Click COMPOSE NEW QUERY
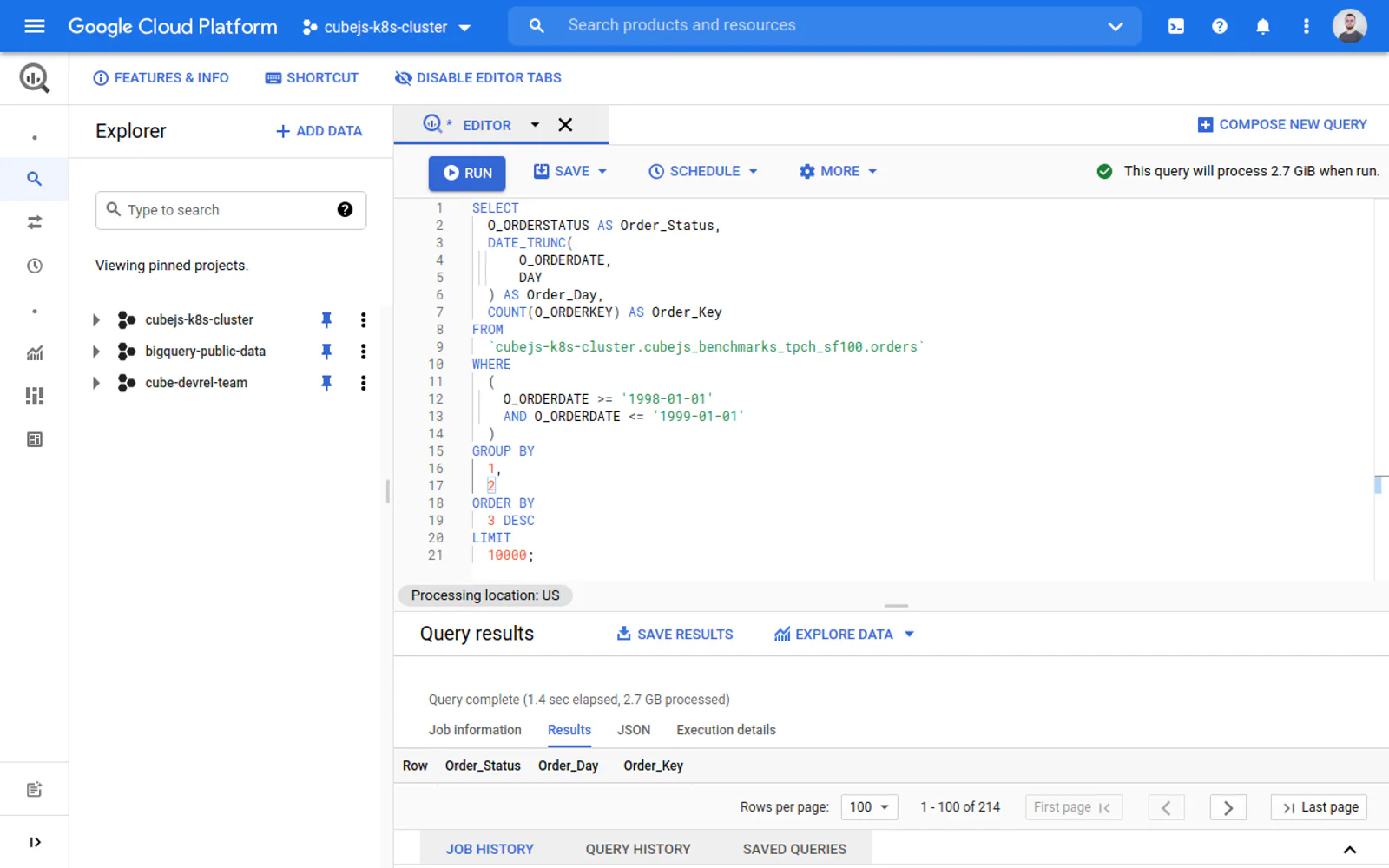 coord(1282,125)
